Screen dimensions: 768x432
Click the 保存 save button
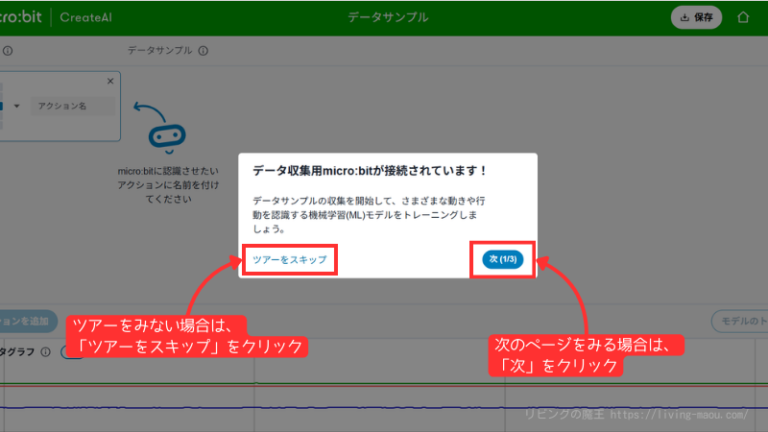pos(696,17)
